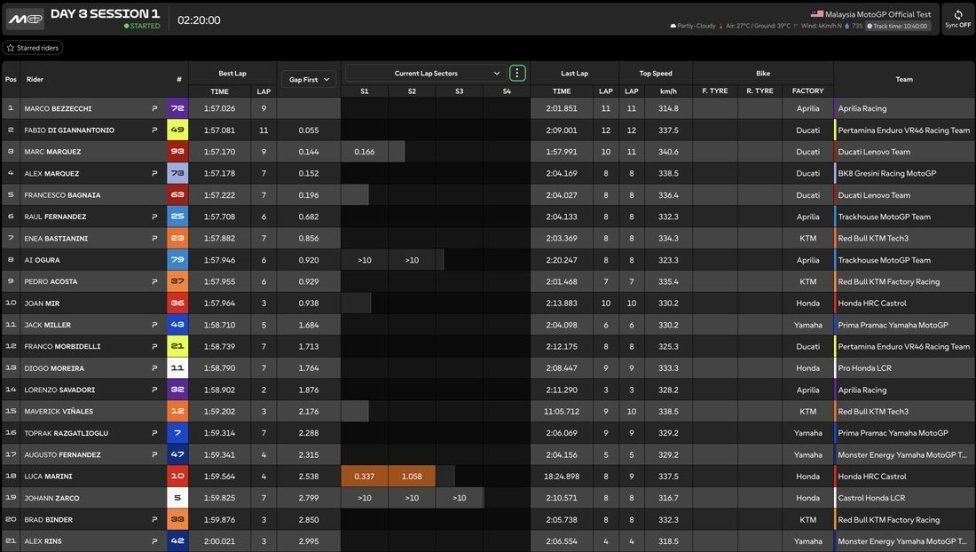The image size is (976, 552).
Task: Click the BK8 Gresini Racing MotoGP team
Action: point(886,173)
